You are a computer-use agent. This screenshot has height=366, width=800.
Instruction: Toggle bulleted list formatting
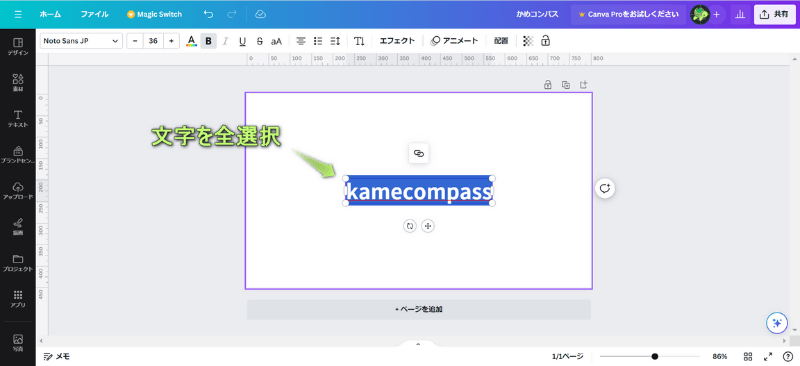click(318, 41)
